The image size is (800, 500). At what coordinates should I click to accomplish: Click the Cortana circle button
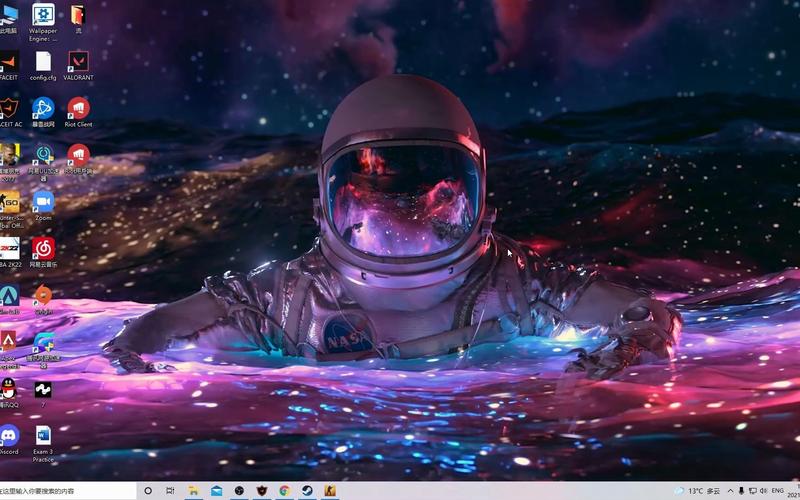point(148,491)
